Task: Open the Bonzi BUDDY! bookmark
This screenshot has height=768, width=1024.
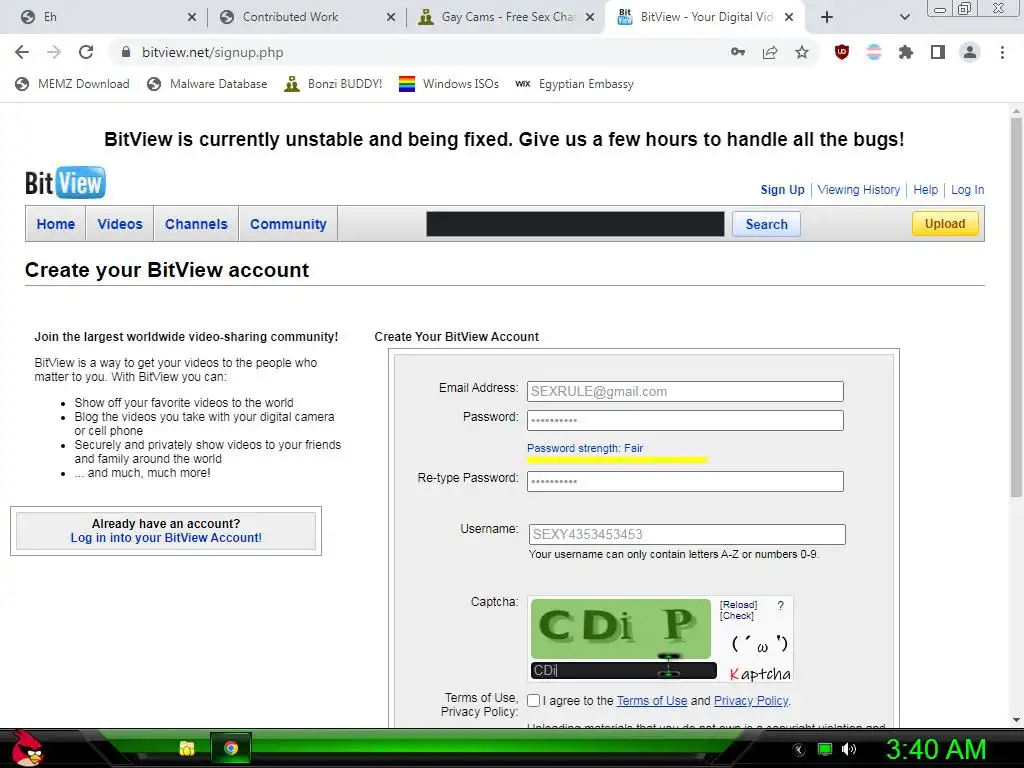Action: [x=333, y=84]
